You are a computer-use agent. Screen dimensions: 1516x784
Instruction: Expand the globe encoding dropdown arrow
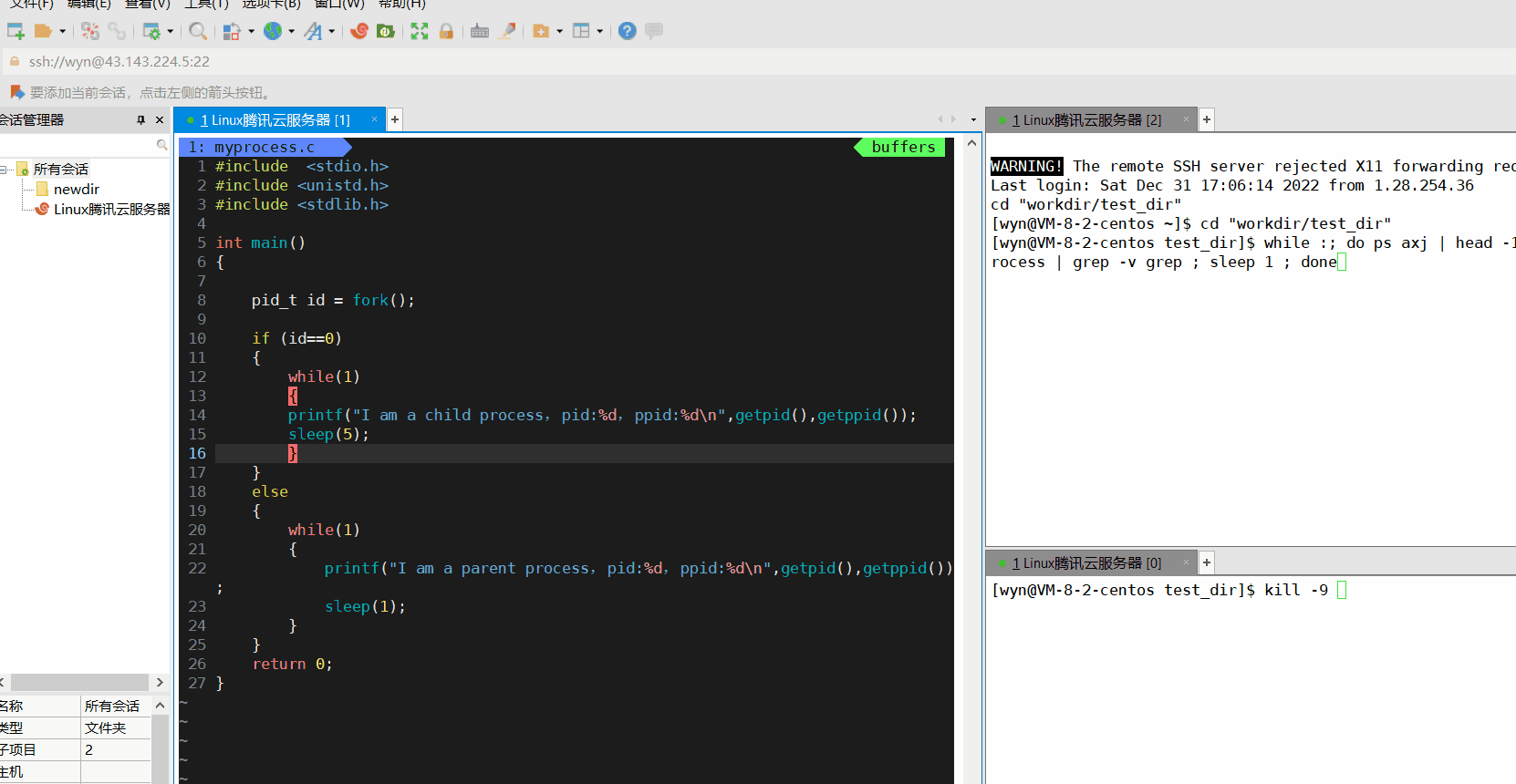(291, 32)
